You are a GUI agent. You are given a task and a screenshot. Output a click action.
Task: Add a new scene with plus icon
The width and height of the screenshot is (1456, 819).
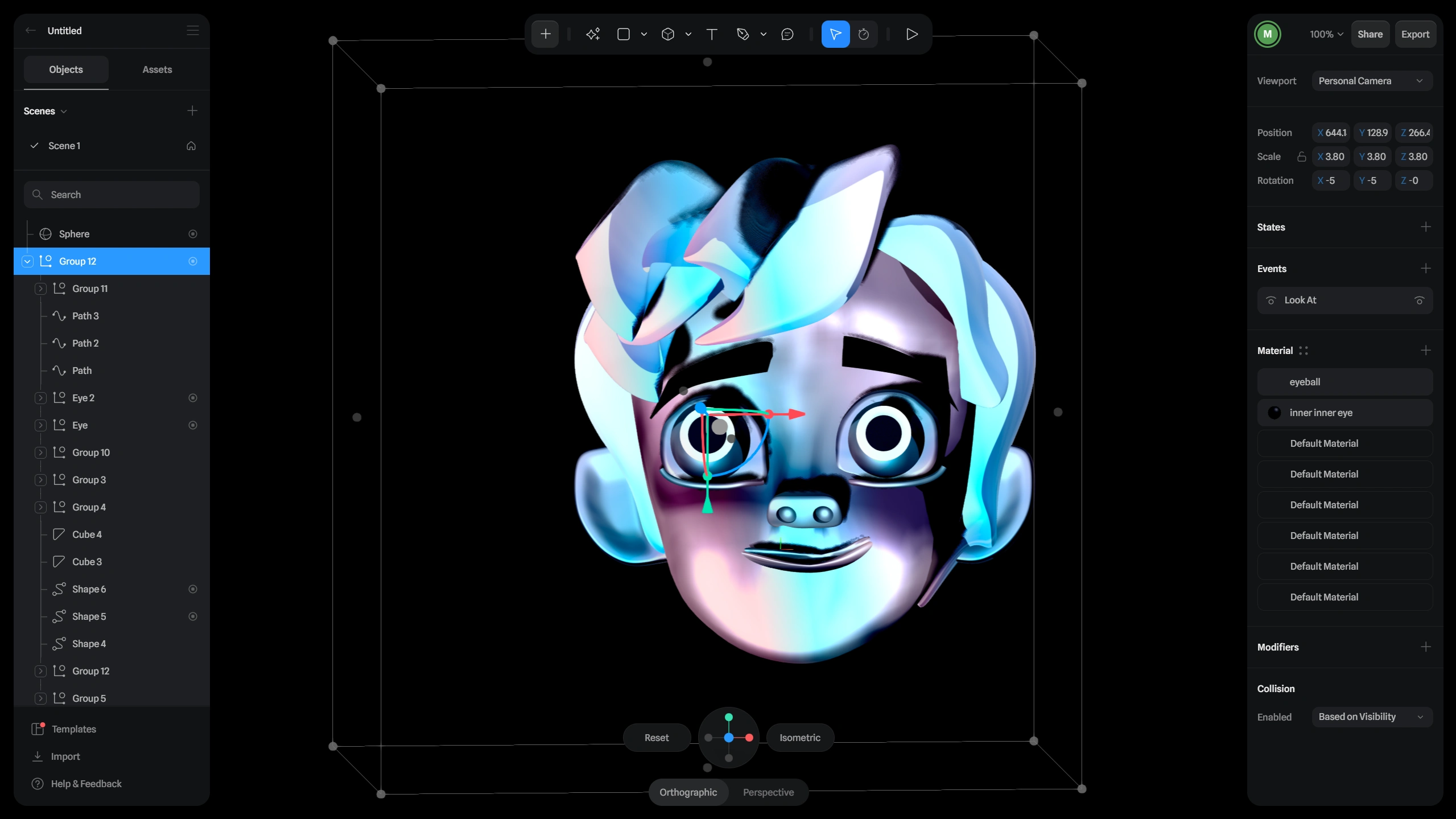coord(192,110)
